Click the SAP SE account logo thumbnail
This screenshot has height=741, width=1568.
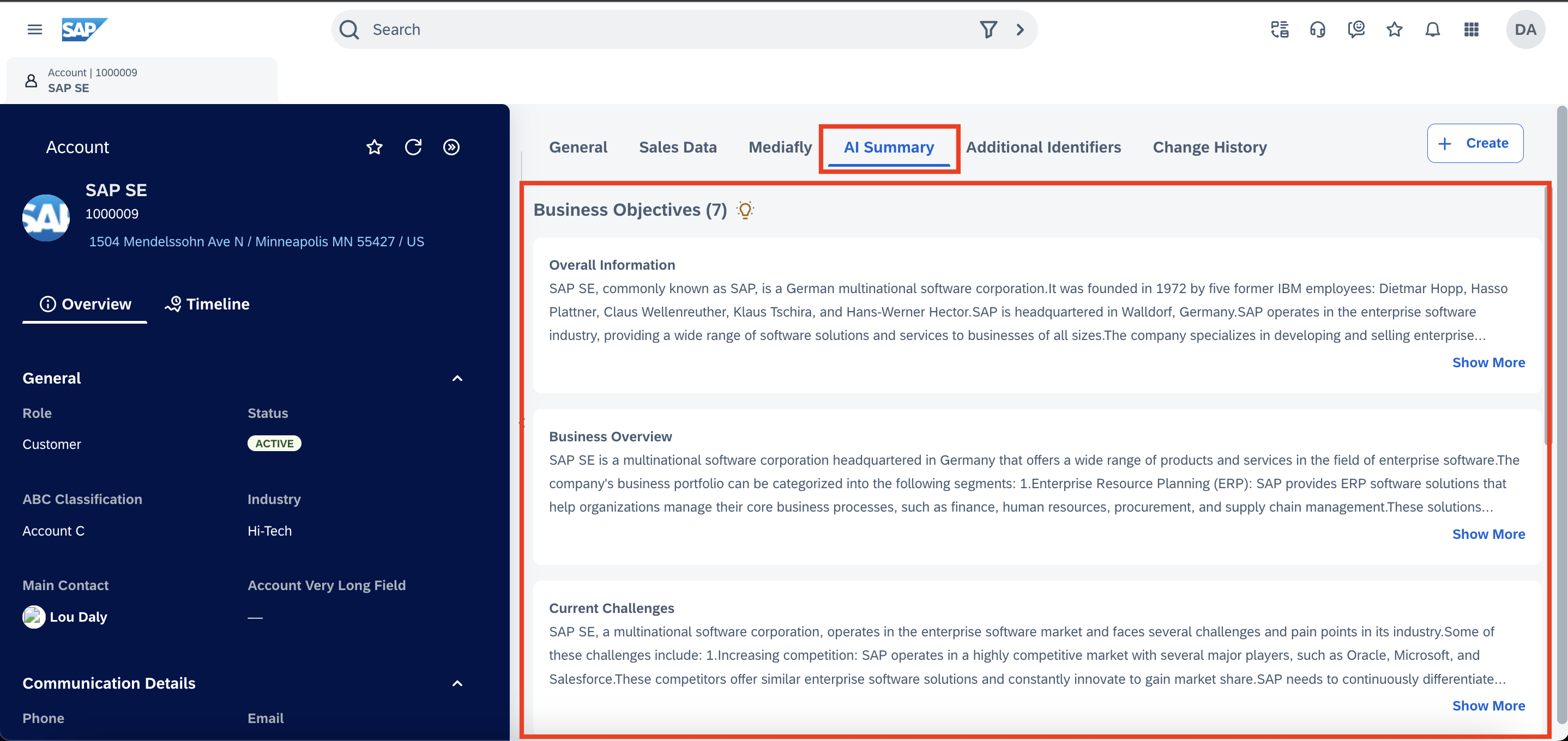point(46,217)
